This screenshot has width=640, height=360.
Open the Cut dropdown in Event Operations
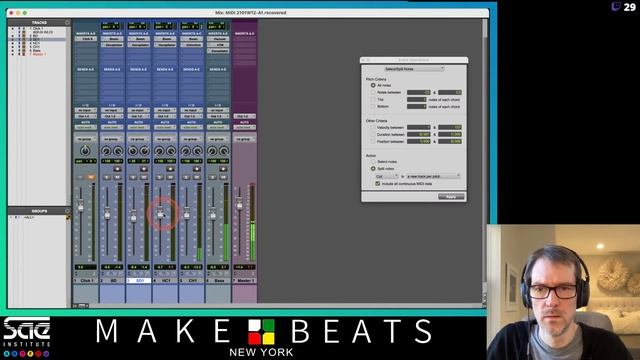click(387, 176)
